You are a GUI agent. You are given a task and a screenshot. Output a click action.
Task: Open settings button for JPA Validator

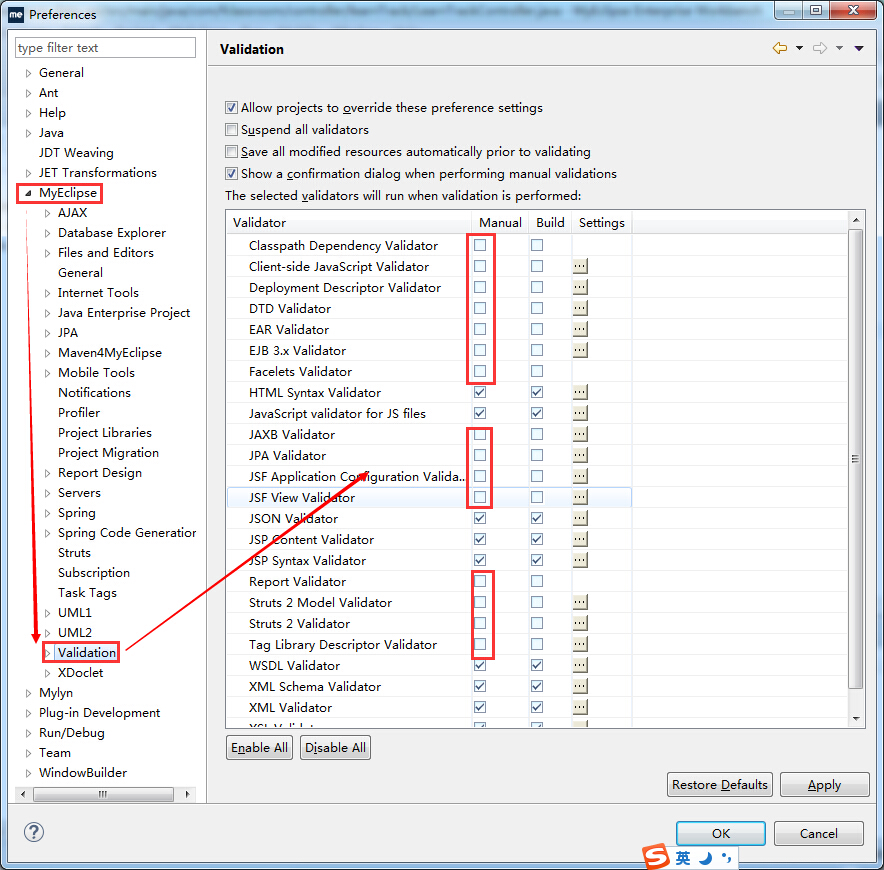(580, 455)
